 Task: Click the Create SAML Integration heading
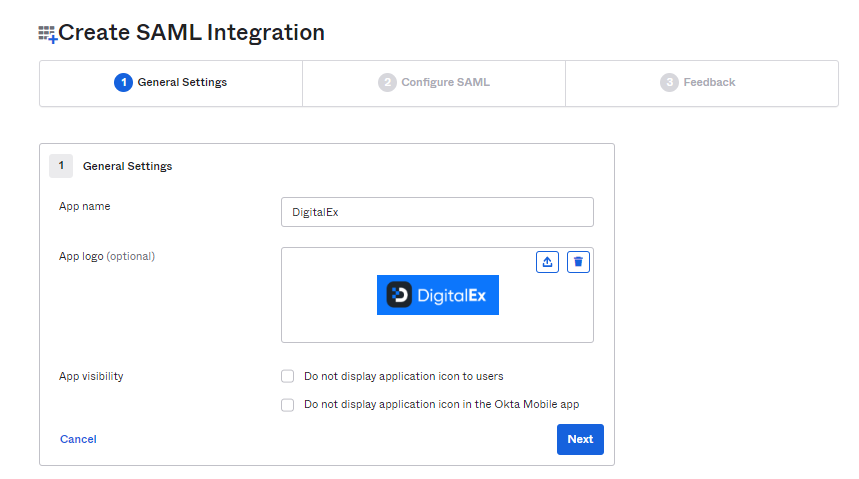tap(191, 33)
